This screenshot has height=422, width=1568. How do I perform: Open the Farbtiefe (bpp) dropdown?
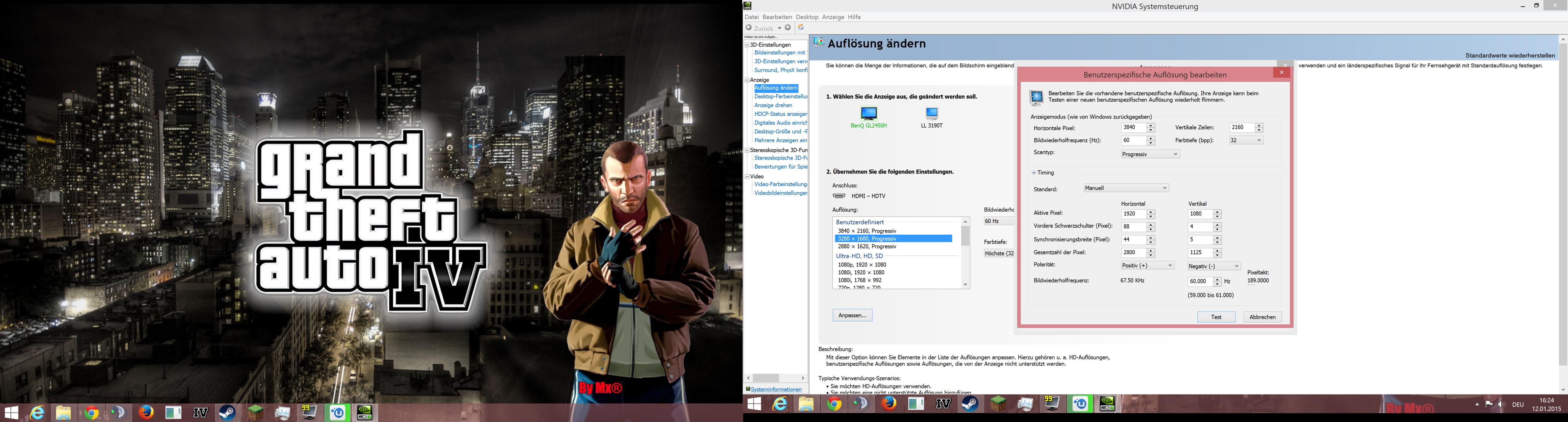1246,141
